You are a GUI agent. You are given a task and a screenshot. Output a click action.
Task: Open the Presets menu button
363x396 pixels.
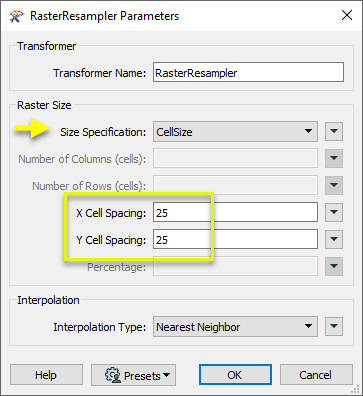click(x=133, y=375)
